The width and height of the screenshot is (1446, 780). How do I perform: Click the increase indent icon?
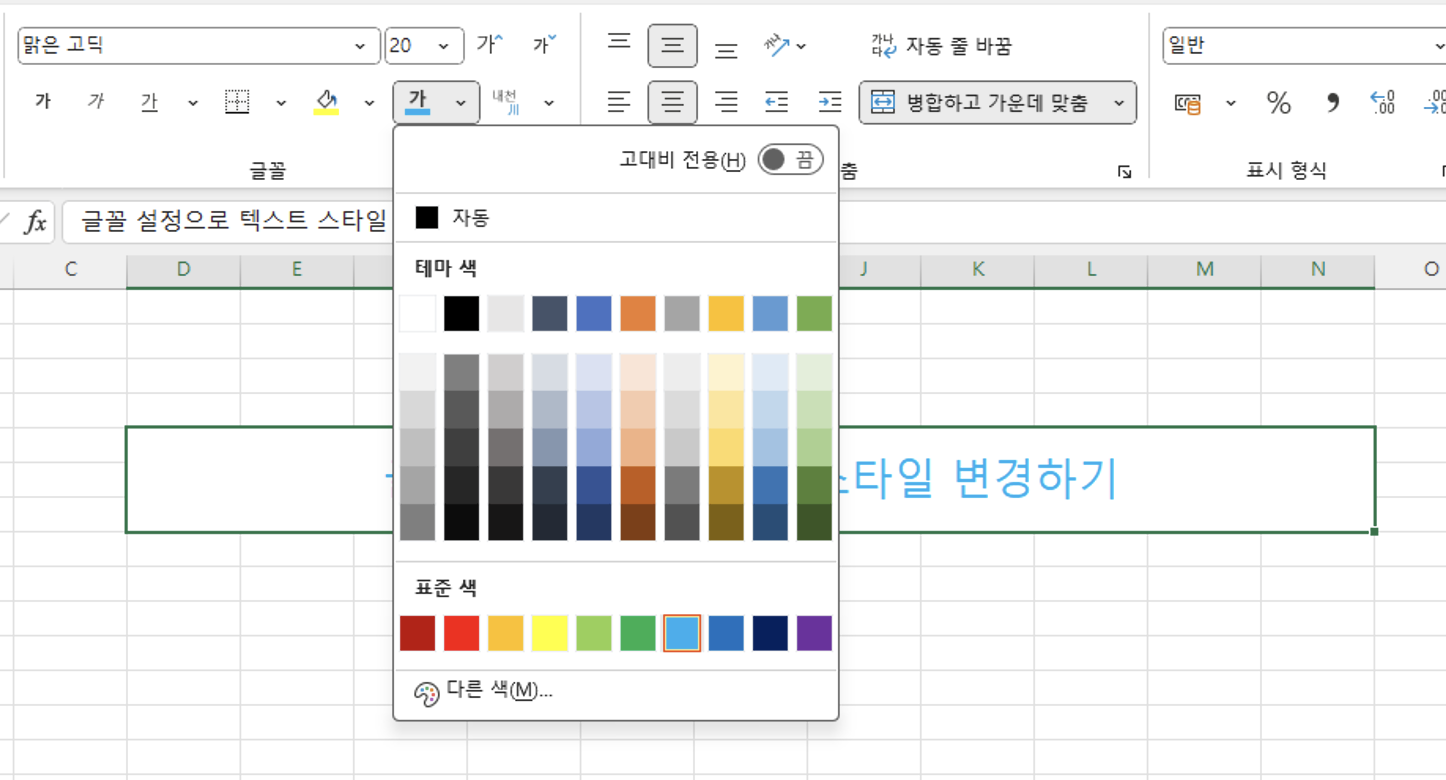pyautogui.click(x=830, y=102)
